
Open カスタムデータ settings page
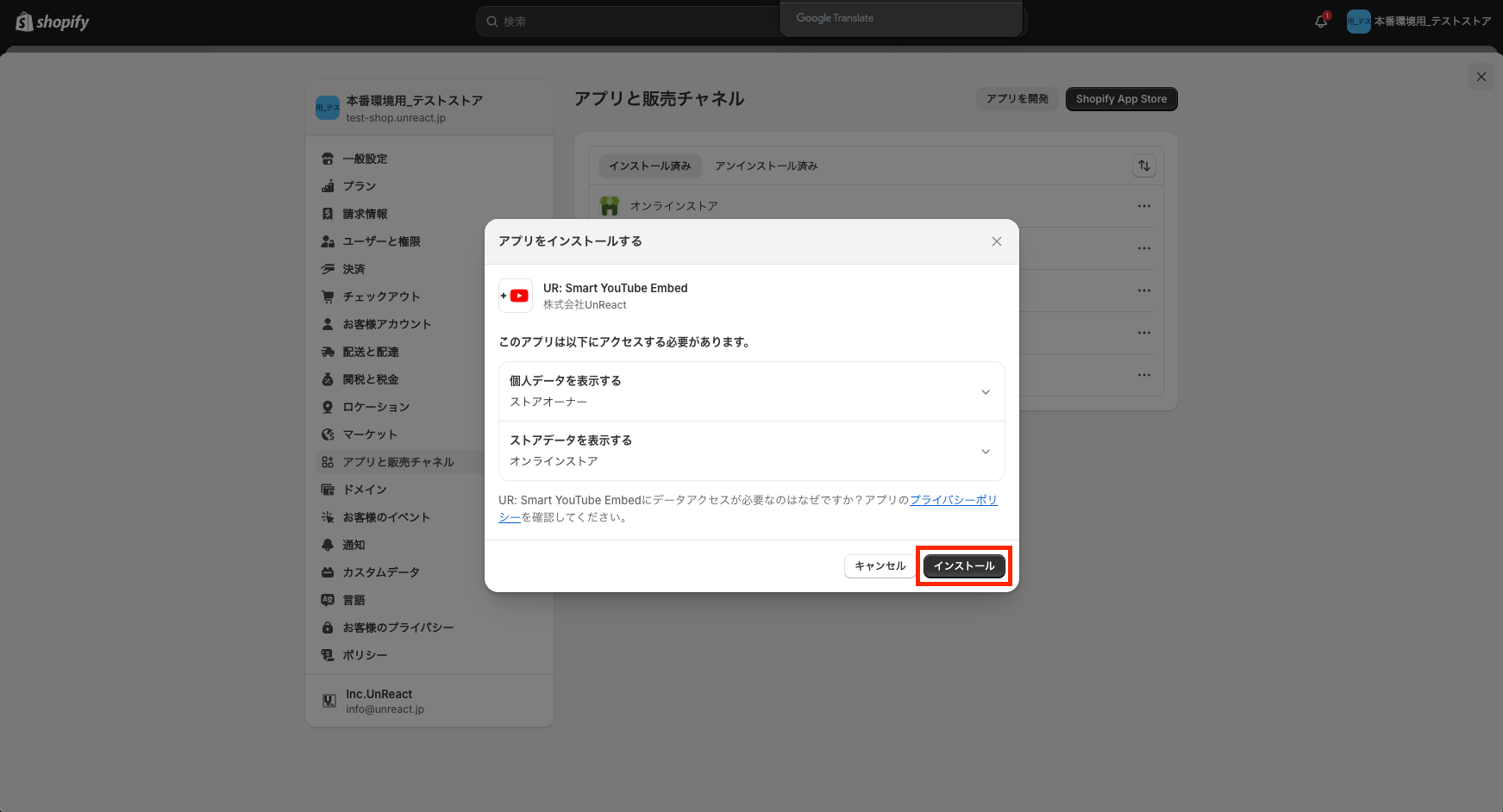[x=429, y=572]
